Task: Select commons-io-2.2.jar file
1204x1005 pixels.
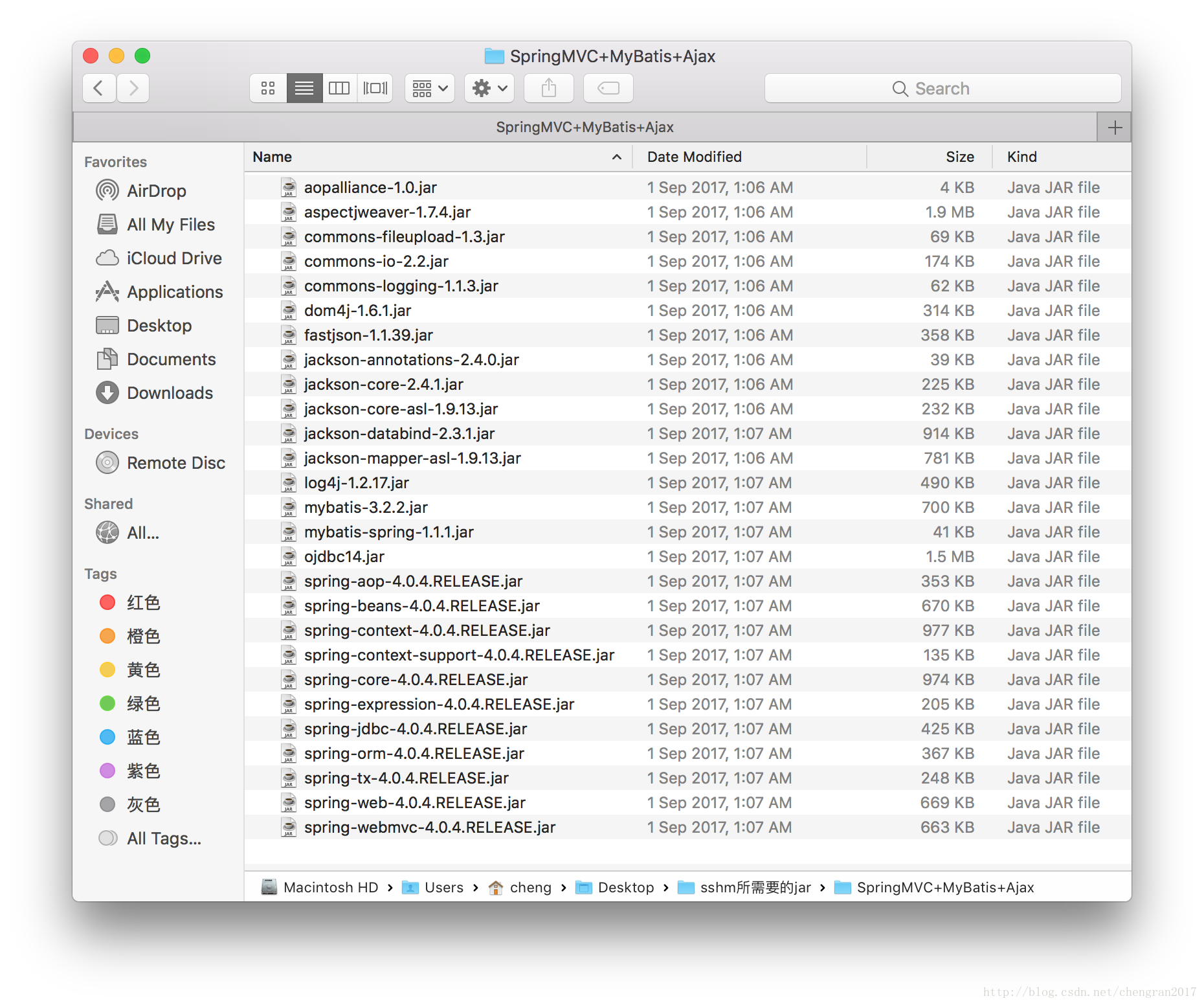Action: click(x=687, y=261)
